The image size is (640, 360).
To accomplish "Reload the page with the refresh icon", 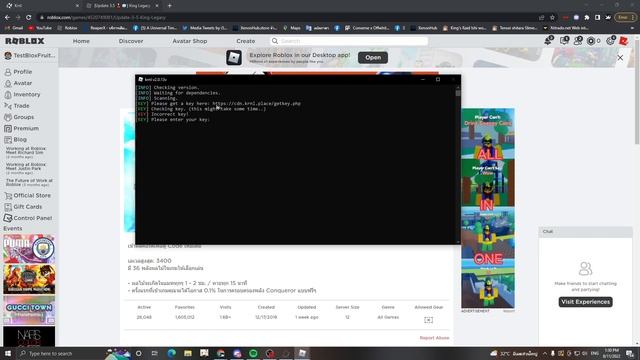I will tap(28, 18).
